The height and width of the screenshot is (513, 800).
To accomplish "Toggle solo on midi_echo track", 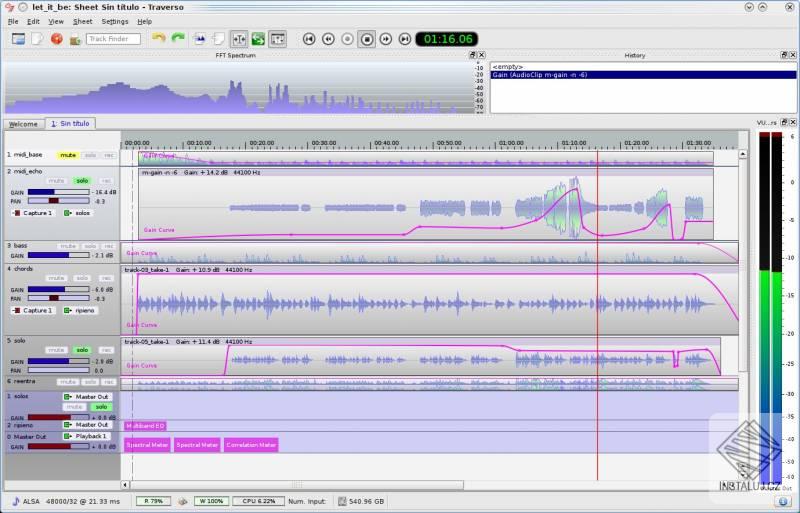I will click(82, 181).
